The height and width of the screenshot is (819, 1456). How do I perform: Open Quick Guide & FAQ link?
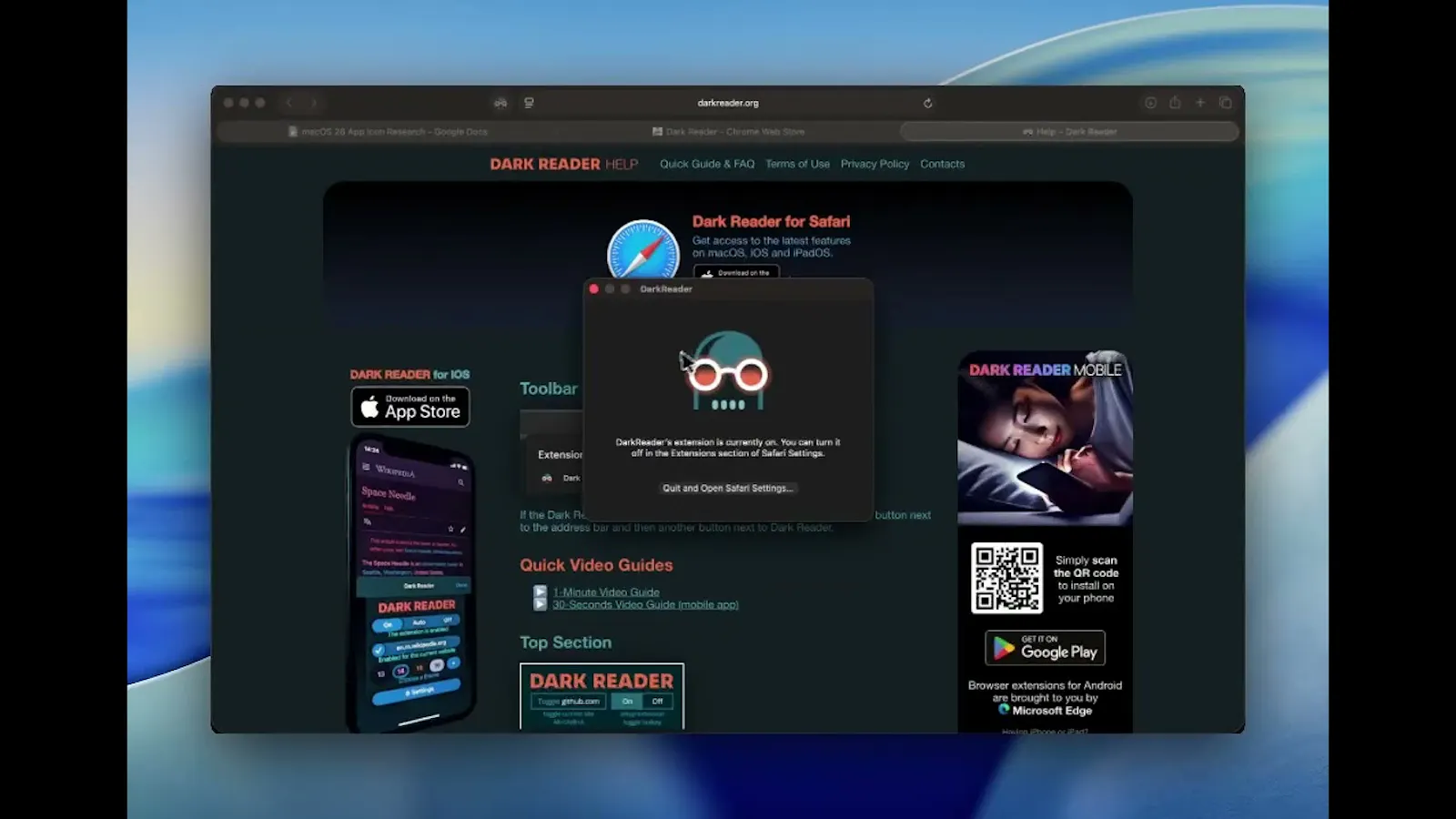click(707, 165)
